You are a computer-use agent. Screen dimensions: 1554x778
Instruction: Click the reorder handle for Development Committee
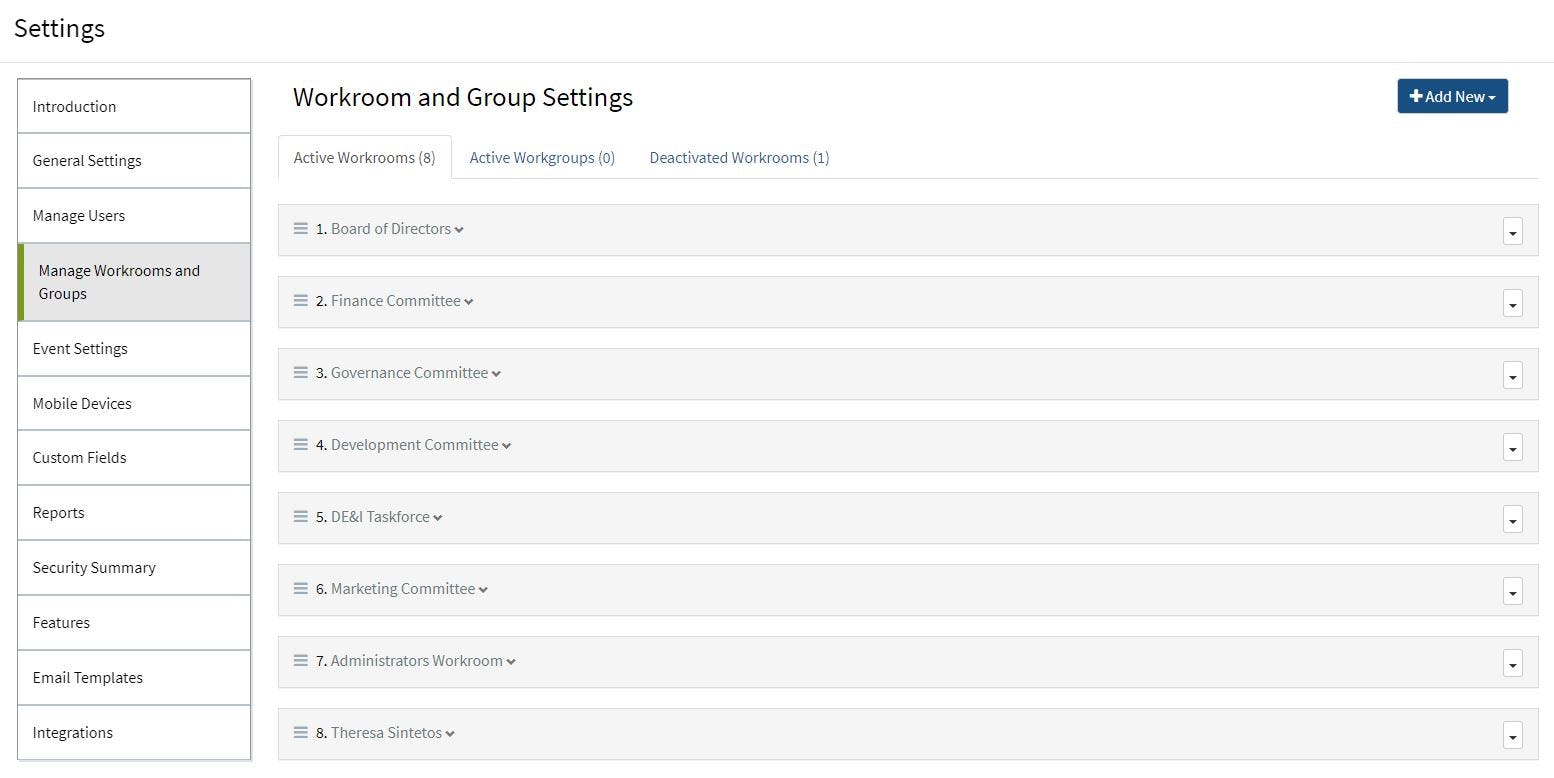300,444
